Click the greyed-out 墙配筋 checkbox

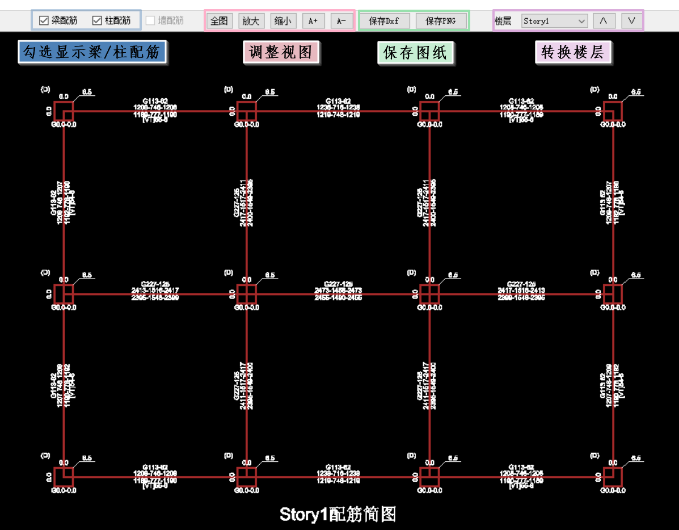click(151, 20)
